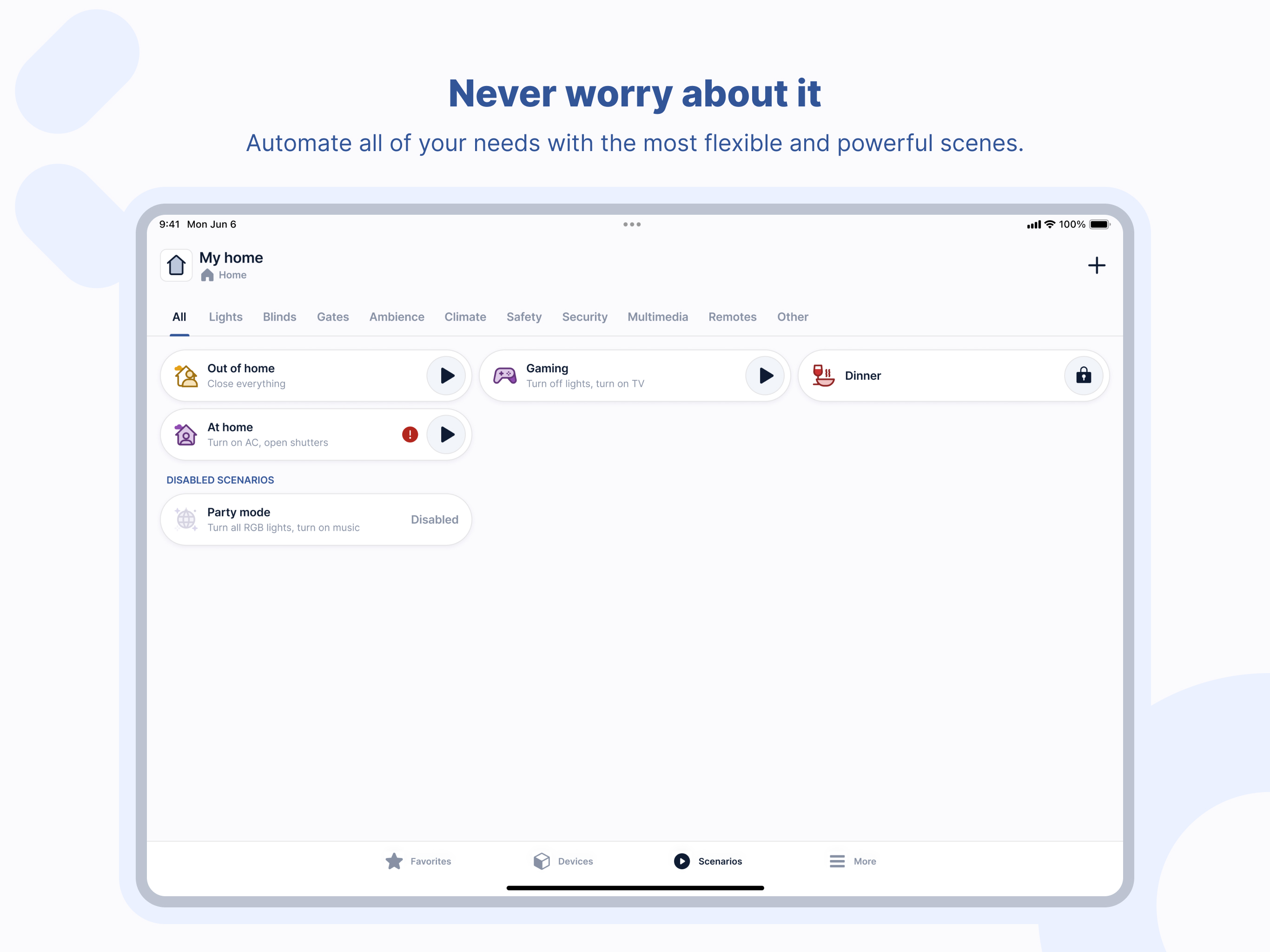Screen dimensions: 1270x952
Task: Switch to the Climate tab
Action: pyautogui.click(x=465, y=317)
